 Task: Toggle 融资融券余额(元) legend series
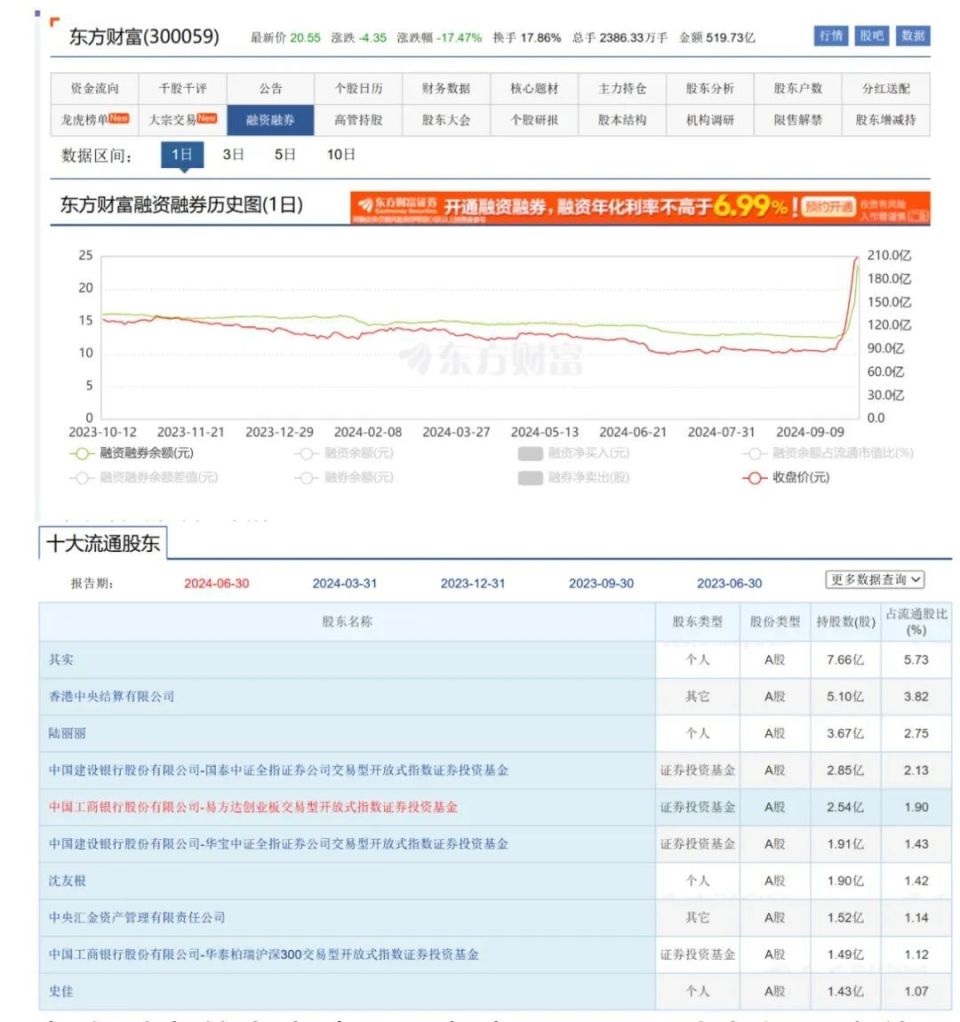(131, 453)
